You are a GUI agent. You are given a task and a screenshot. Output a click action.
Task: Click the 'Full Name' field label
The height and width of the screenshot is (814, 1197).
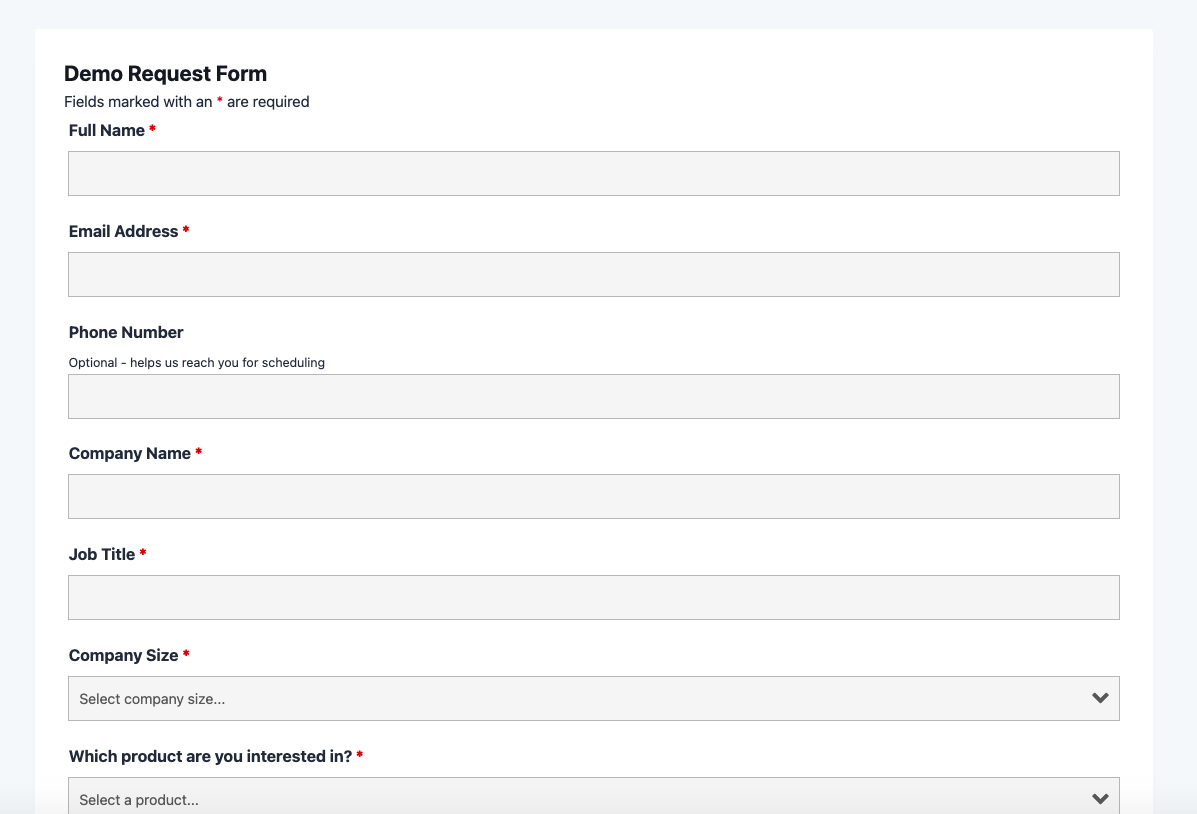[107, 130]
